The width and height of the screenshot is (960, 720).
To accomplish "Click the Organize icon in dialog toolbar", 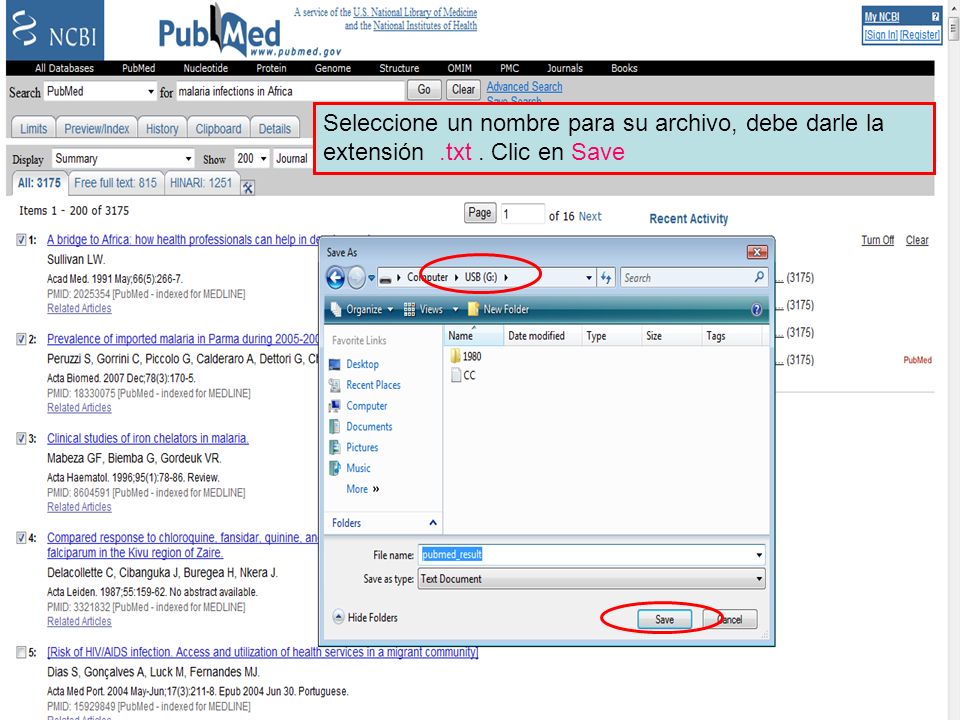I will [336, 309].
